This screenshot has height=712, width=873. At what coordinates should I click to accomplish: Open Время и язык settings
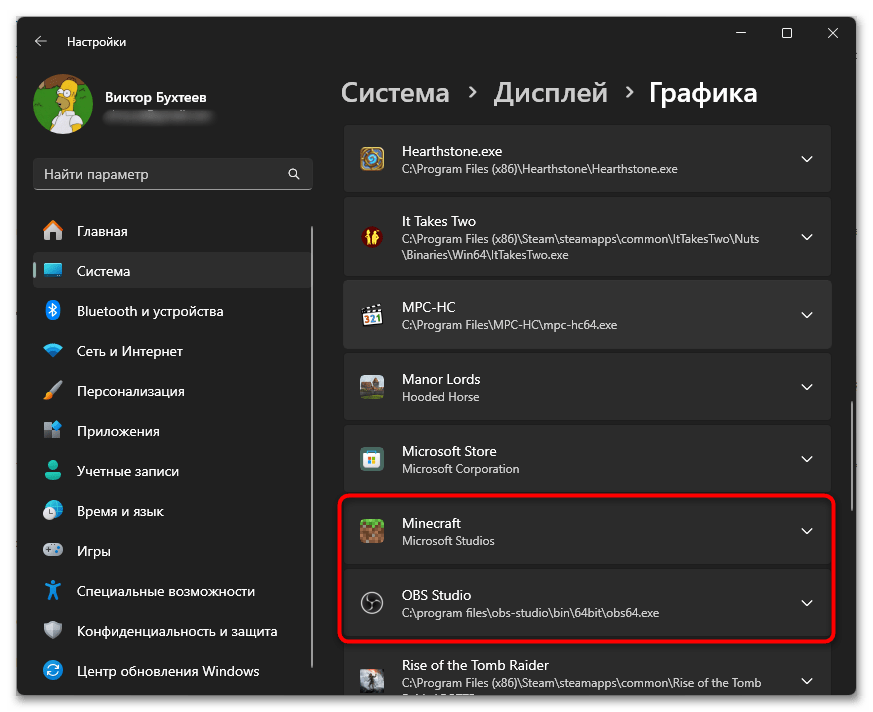(x=173, y=511)
